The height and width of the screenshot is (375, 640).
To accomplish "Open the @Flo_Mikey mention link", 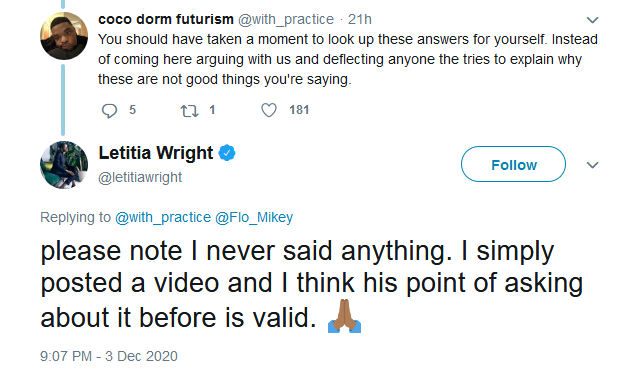I will click(x=254, y=217).
